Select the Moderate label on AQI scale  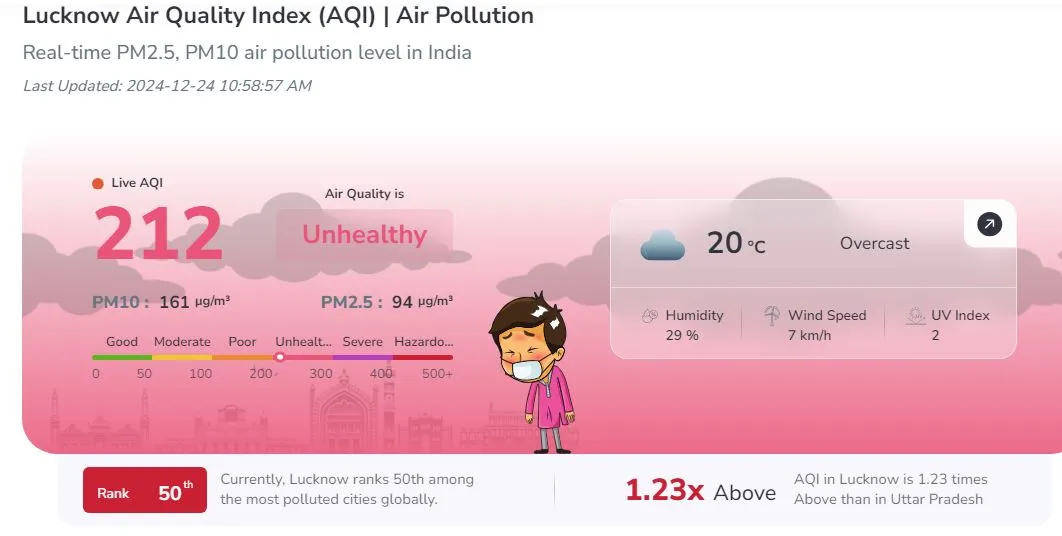click(182, 342)
